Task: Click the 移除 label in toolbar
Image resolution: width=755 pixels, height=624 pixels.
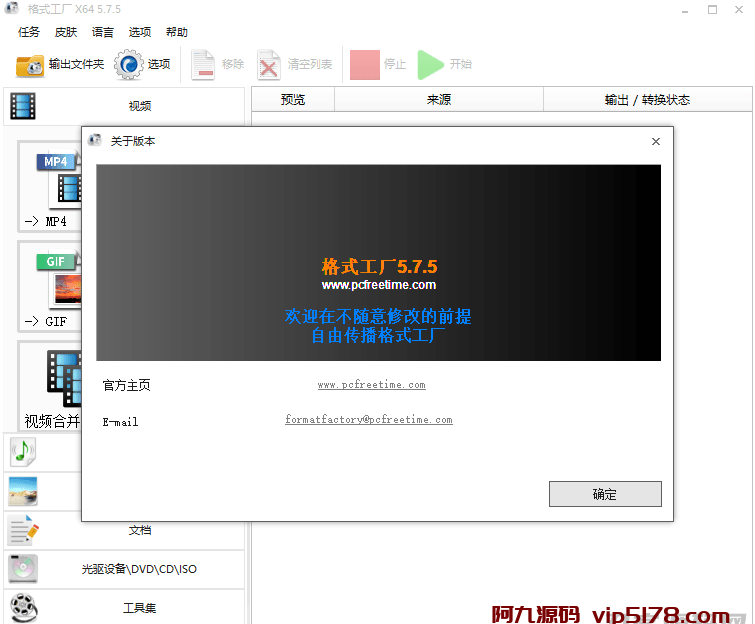Action: tap(233, 64)
